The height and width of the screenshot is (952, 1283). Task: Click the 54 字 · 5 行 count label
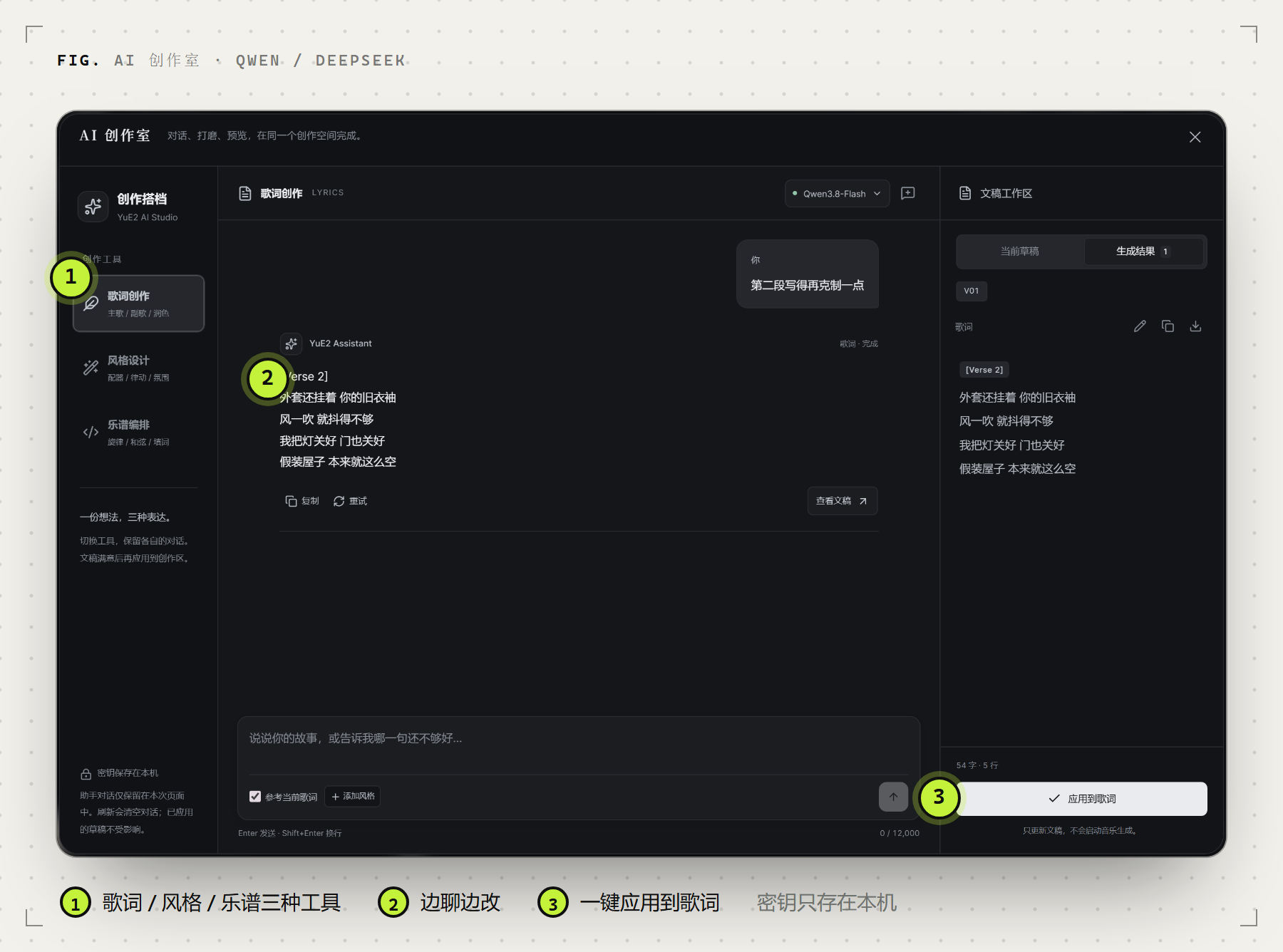point(977,765)
